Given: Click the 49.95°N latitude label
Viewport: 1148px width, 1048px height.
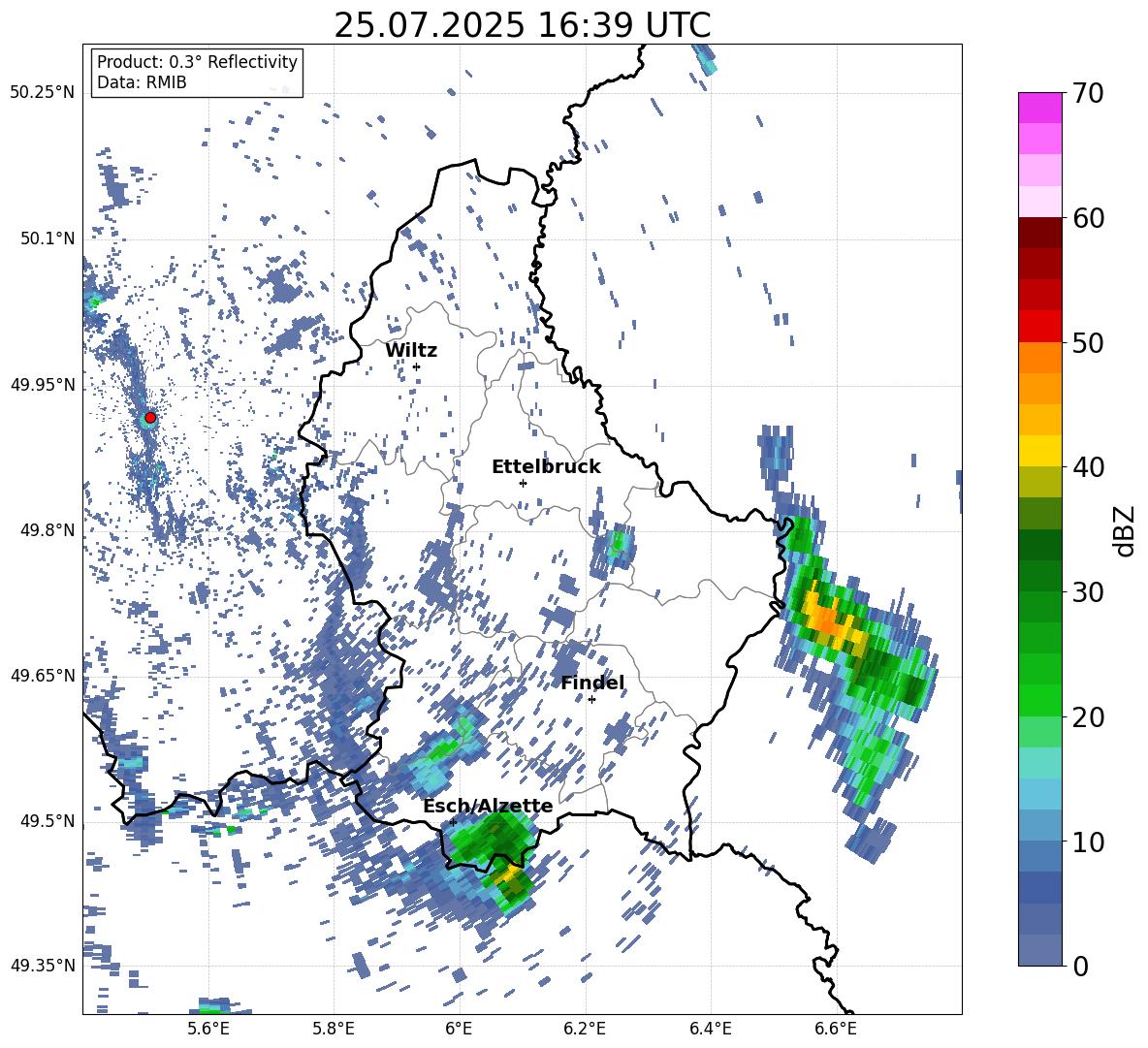Looking at the screenshot, I should pos(43,385).
